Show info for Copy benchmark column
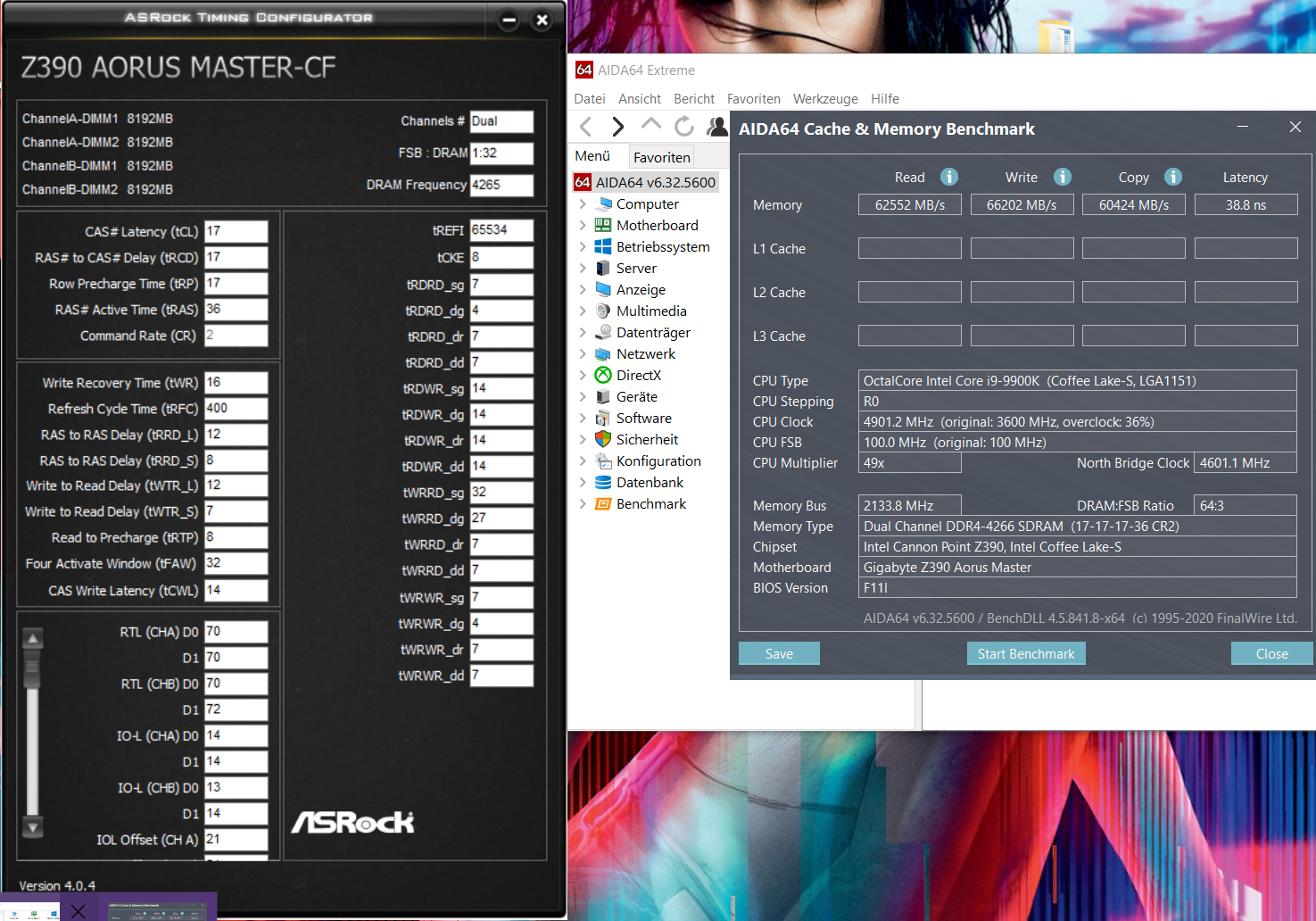1316x921 pixels. (x=1173, y=177)
